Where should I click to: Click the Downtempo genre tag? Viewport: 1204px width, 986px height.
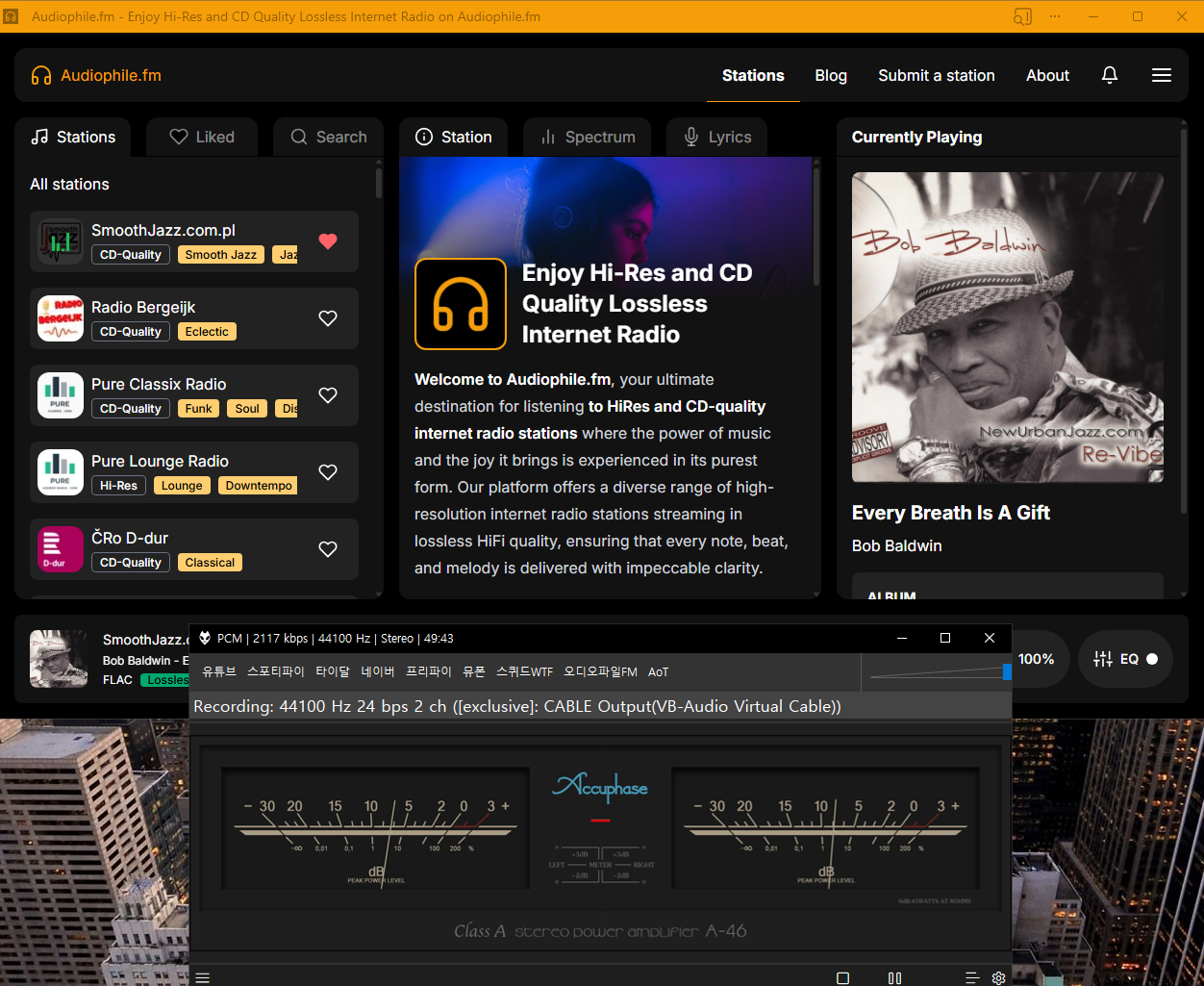point(258,486)
